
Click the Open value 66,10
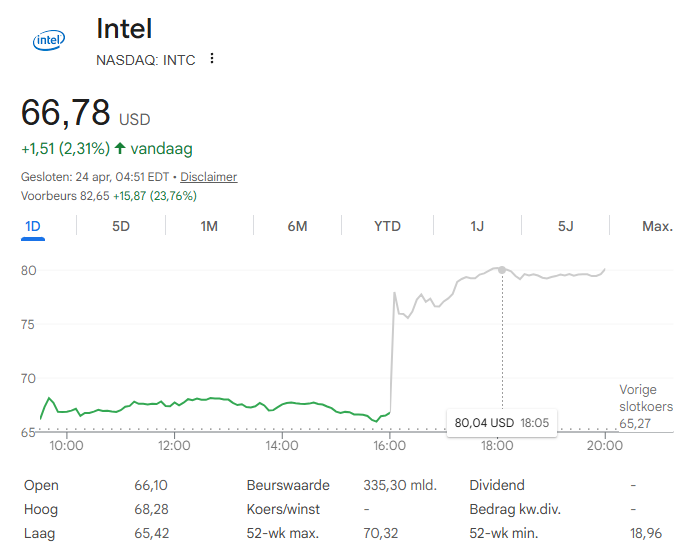pos(151,485)
